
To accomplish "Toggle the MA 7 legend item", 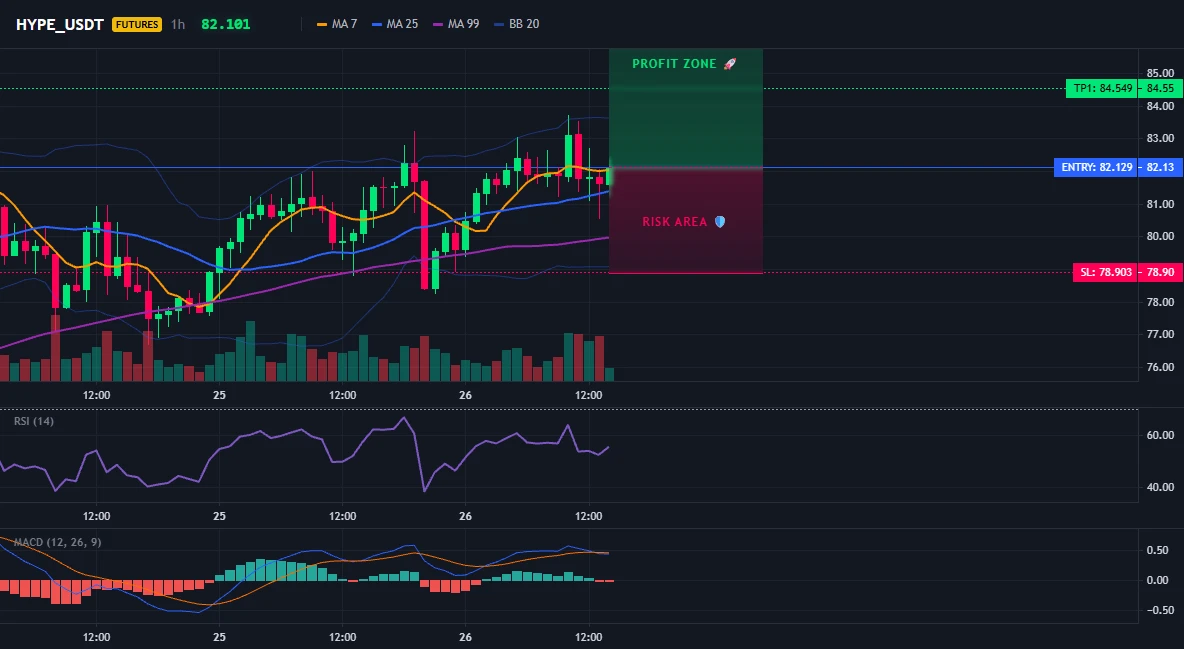I will click(x=337, y=24).
